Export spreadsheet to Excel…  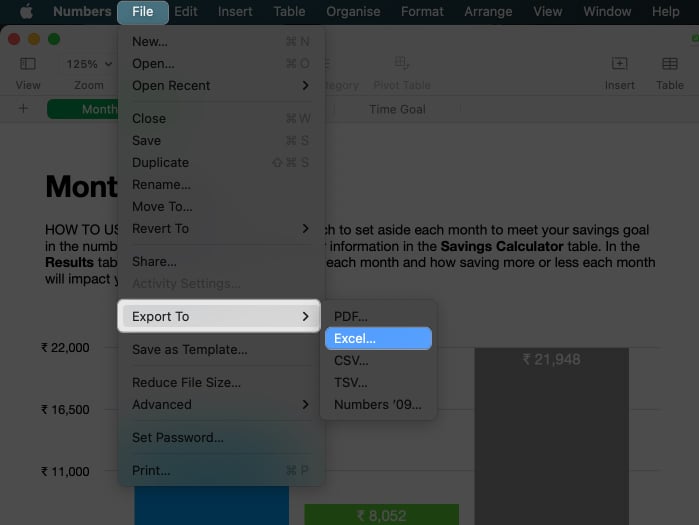pos(378,338)
